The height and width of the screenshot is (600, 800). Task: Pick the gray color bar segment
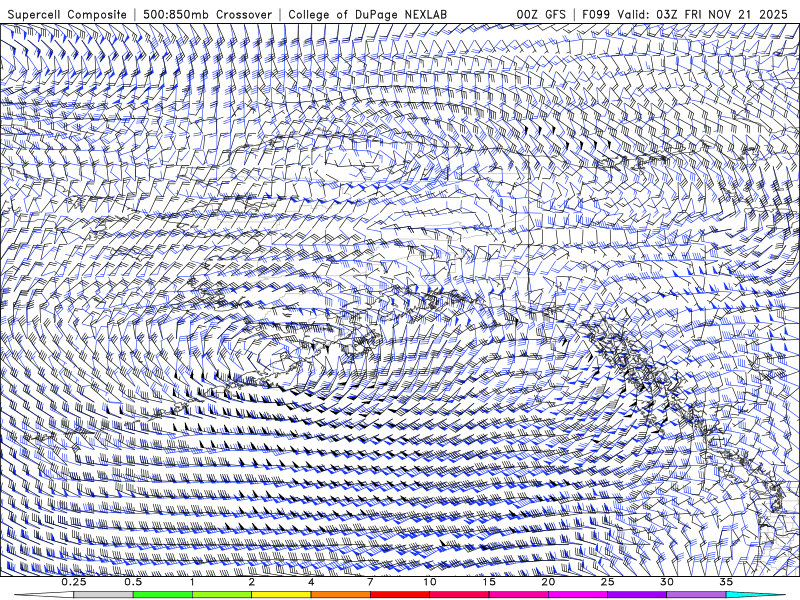point(104,595)
